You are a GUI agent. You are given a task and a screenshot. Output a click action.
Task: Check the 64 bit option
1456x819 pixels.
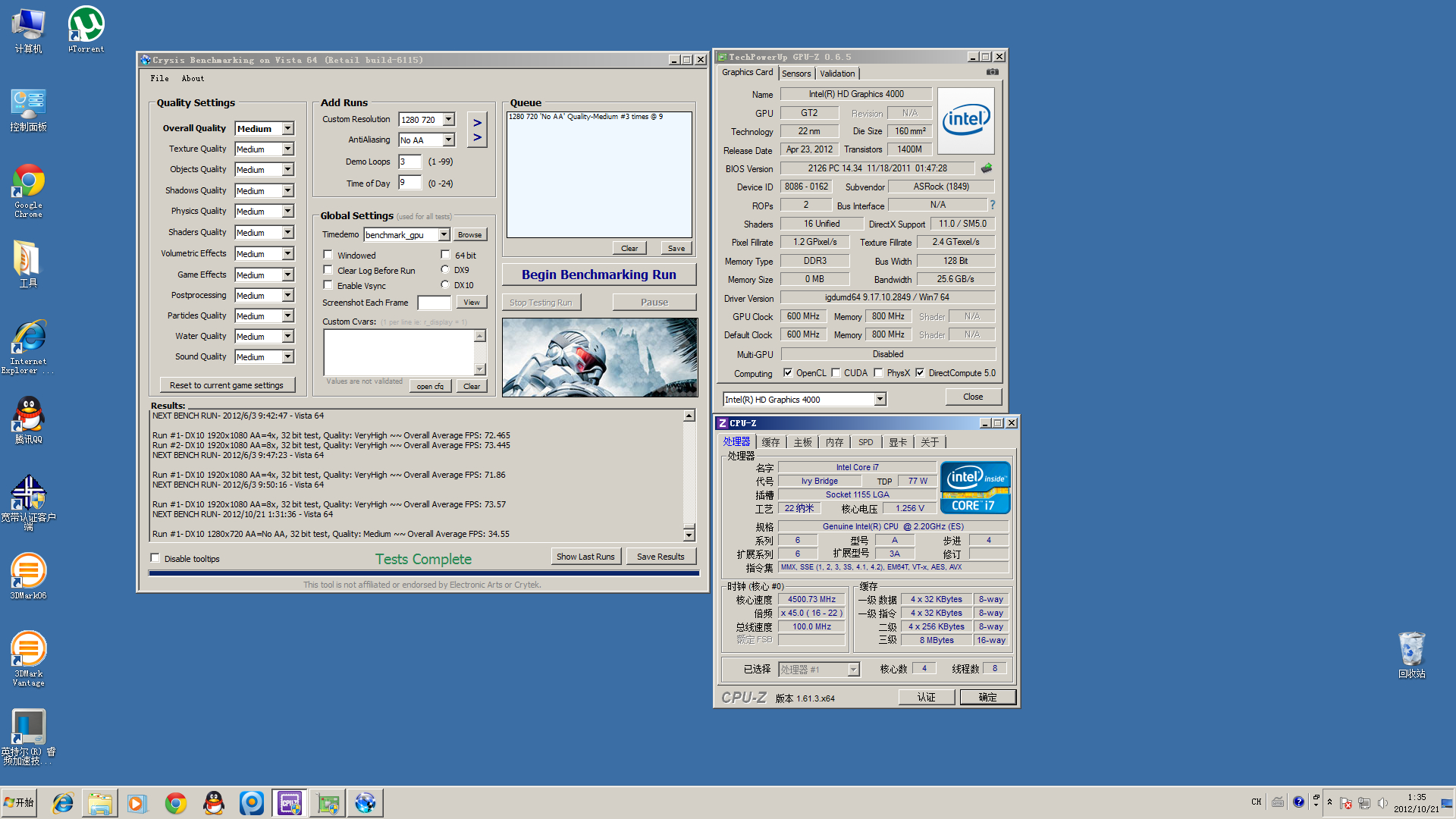click(x=445, y=256)
